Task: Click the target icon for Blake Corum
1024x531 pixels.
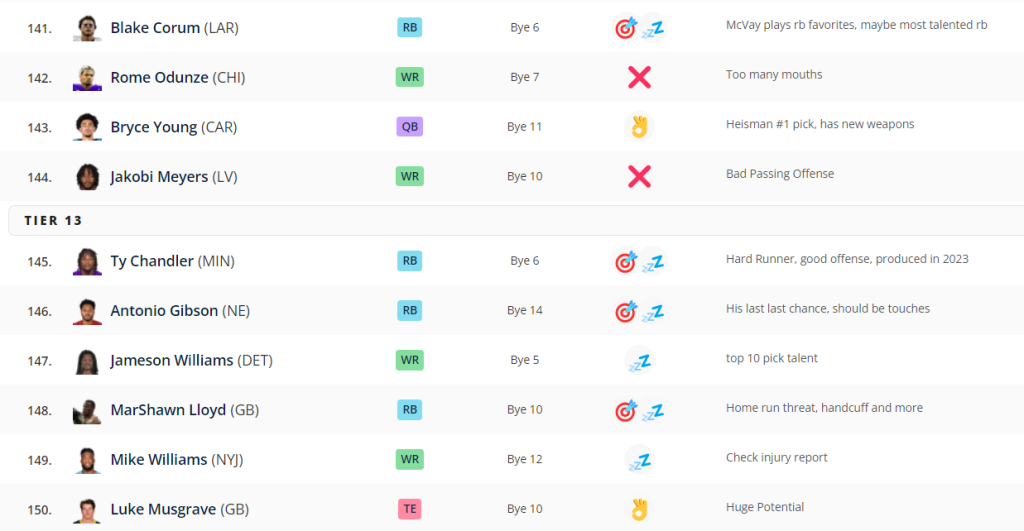Action: (626, 28)
